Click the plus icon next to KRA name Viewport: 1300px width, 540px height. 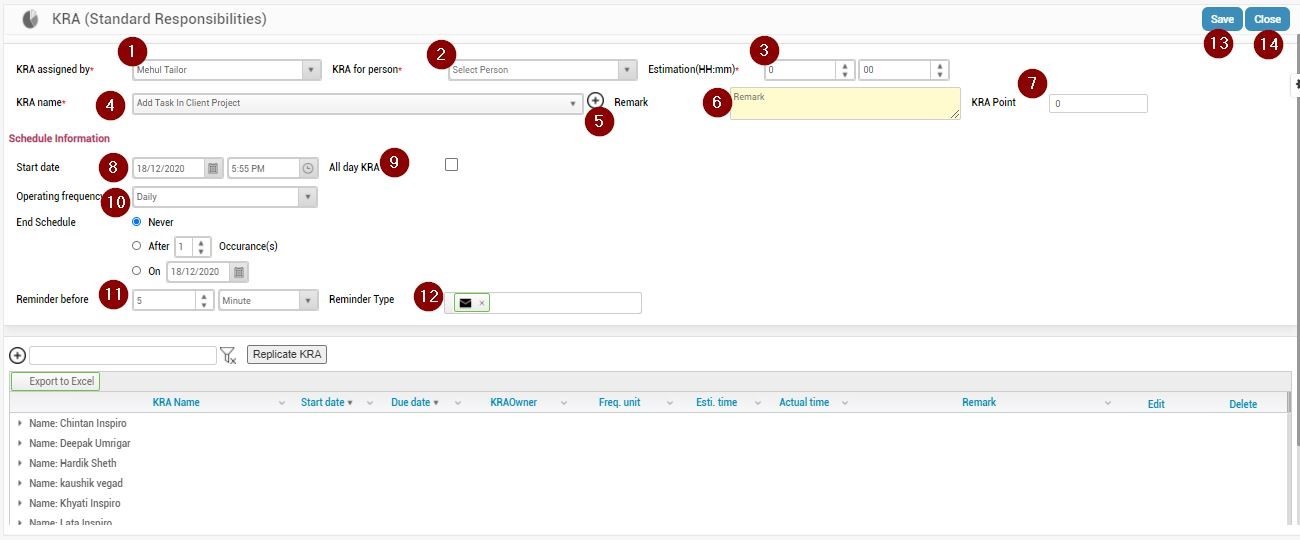click(596, 100)
